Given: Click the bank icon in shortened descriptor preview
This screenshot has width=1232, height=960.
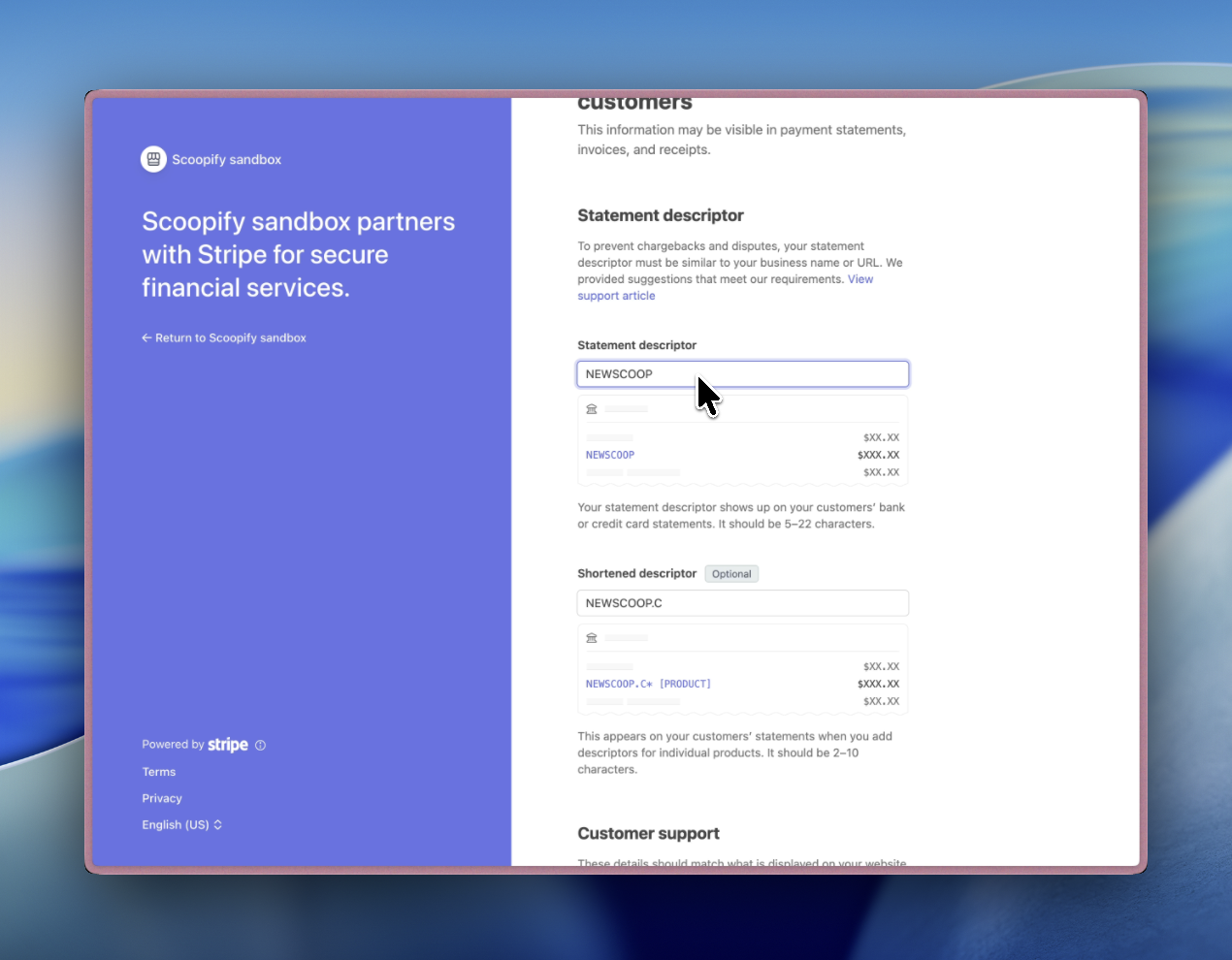Looking at the screenshot, I should click(592, 637).
